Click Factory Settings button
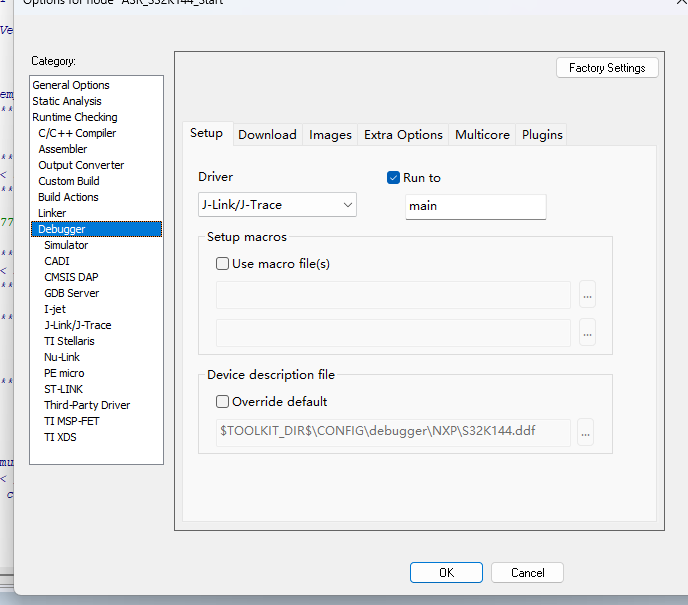 pyautogui.click(x=607, y=68)
